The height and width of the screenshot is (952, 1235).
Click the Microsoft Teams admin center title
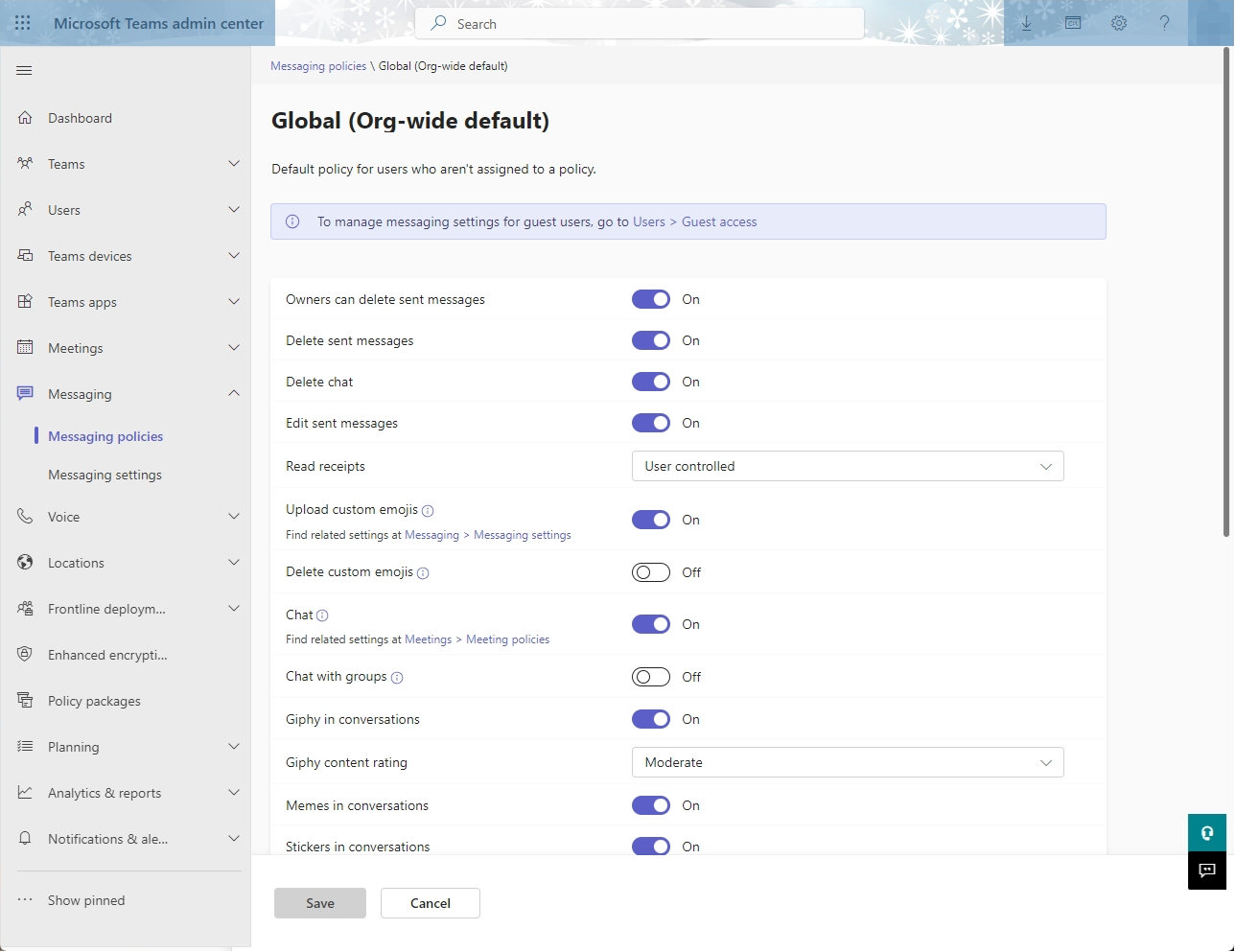[158, 23]
